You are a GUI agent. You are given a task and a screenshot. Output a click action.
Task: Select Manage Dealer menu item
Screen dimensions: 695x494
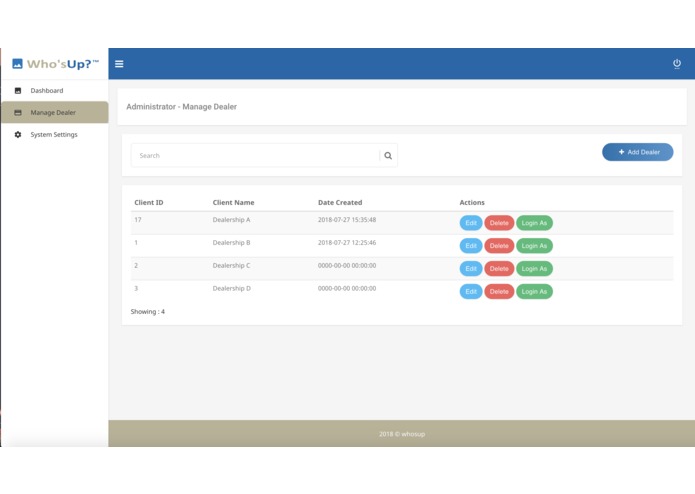(55, 112)
